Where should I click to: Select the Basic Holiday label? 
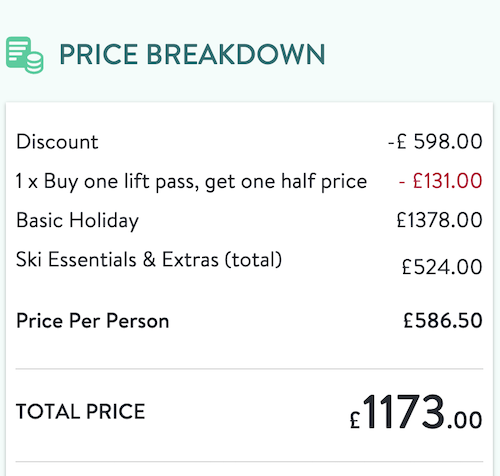pyautogui.click(x=77, y=221)
